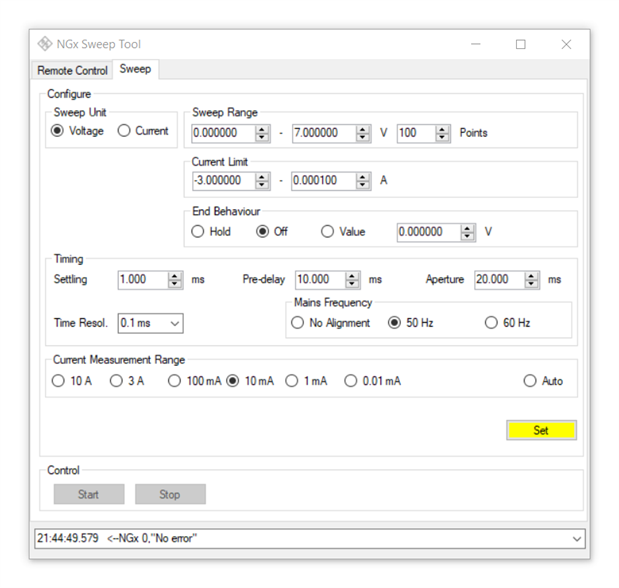Screen dimensions: 619x588
Task: Choose Hold end behaviour
Action: tap(211, 231)
